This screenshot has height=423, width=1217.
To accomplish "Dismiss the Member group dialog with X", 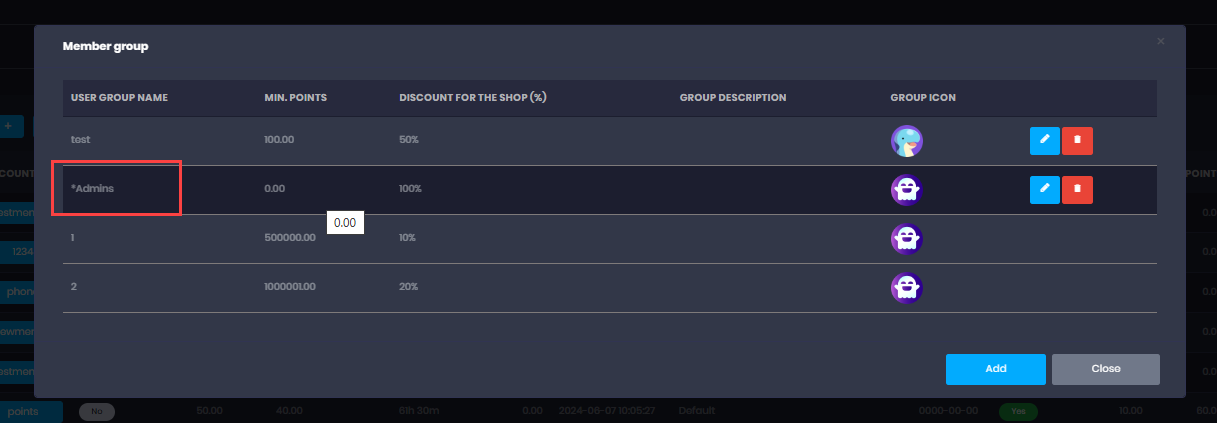I will pos(1160,42).
